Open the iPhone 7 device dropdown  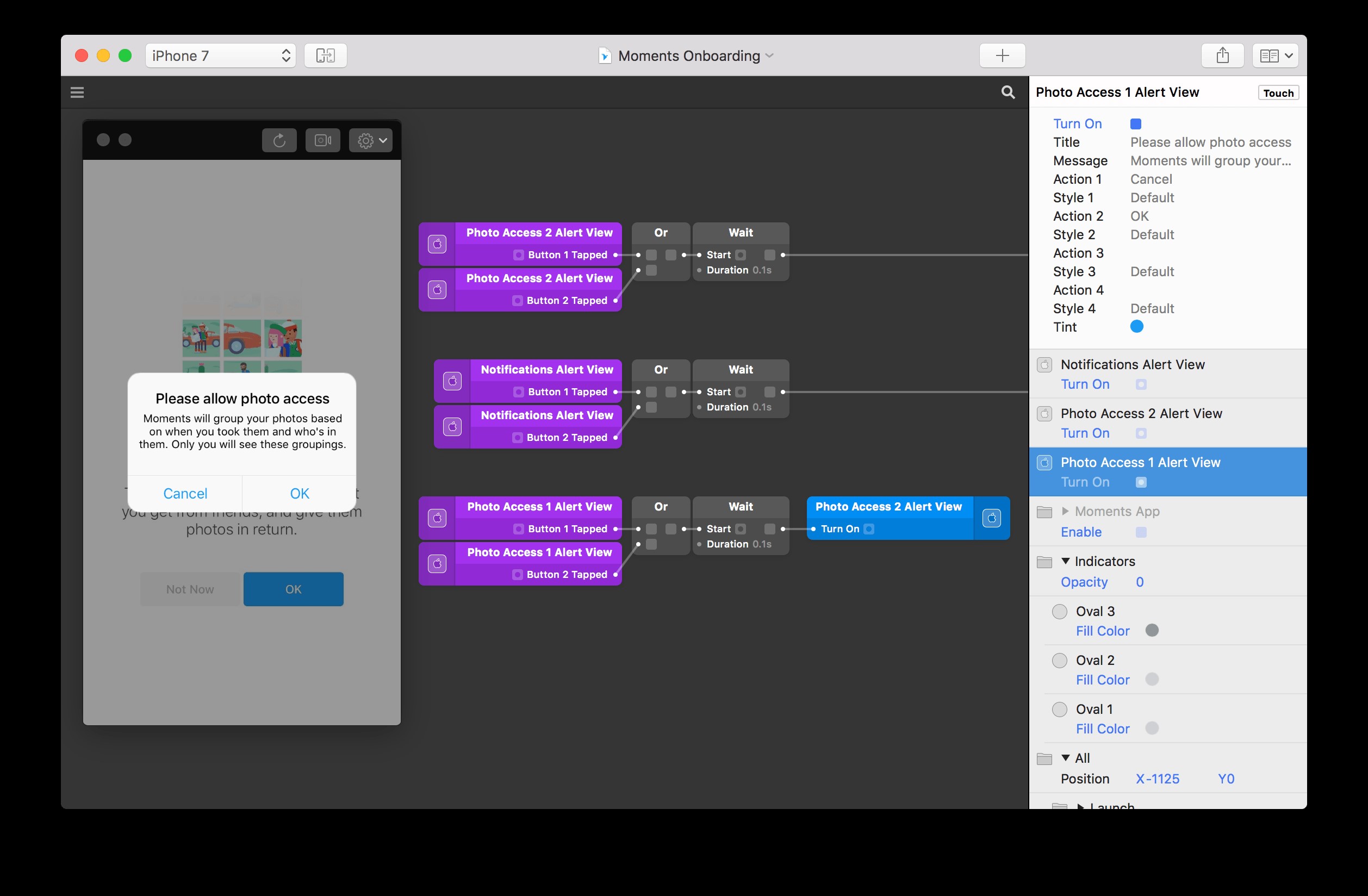pos(221,56)
